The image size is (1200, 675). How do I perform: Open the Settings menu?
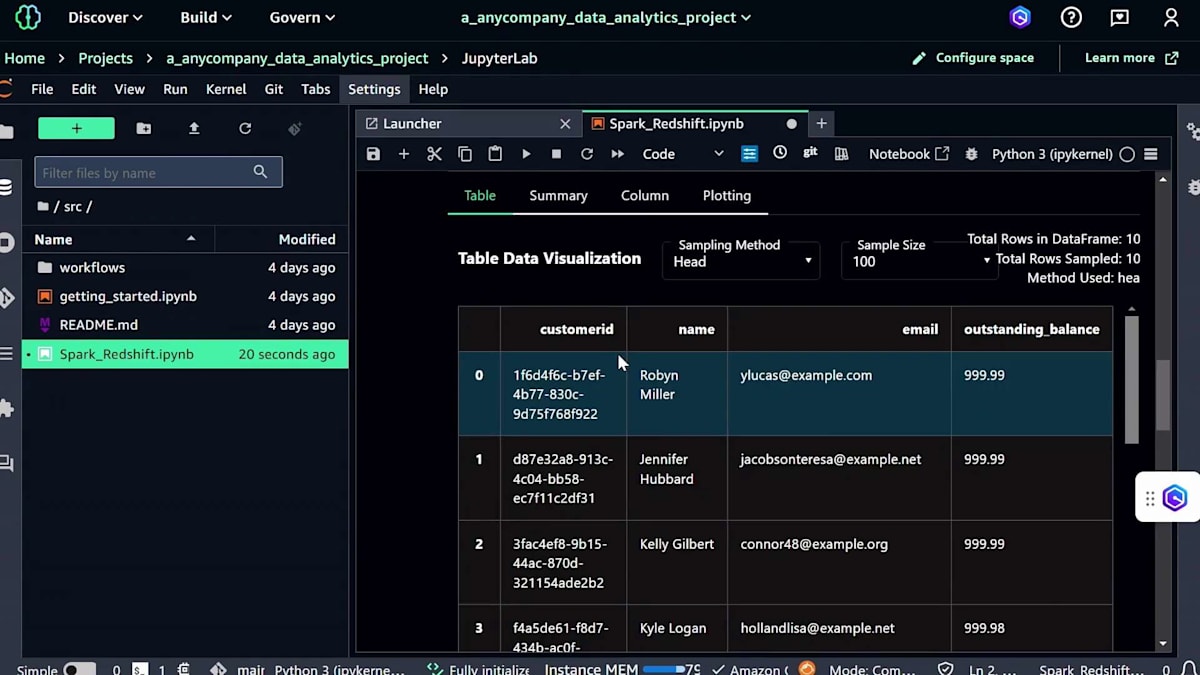click(374, 89)
